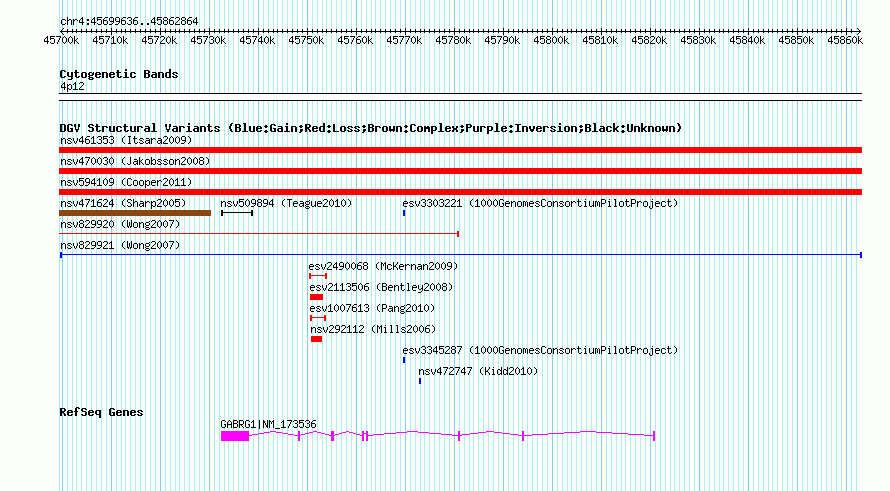890x491 pixels.
Task: Open the nsv470030 (Jakobsson2008) label
Action: [135, 161]
